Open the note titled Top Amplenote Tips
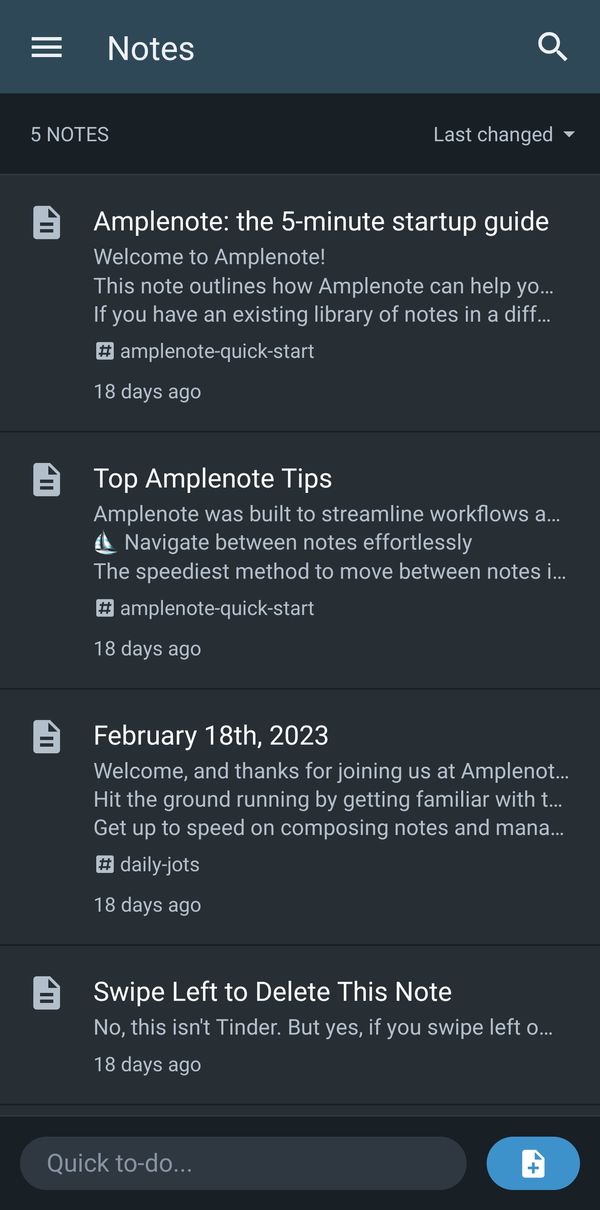 [213, 479]
